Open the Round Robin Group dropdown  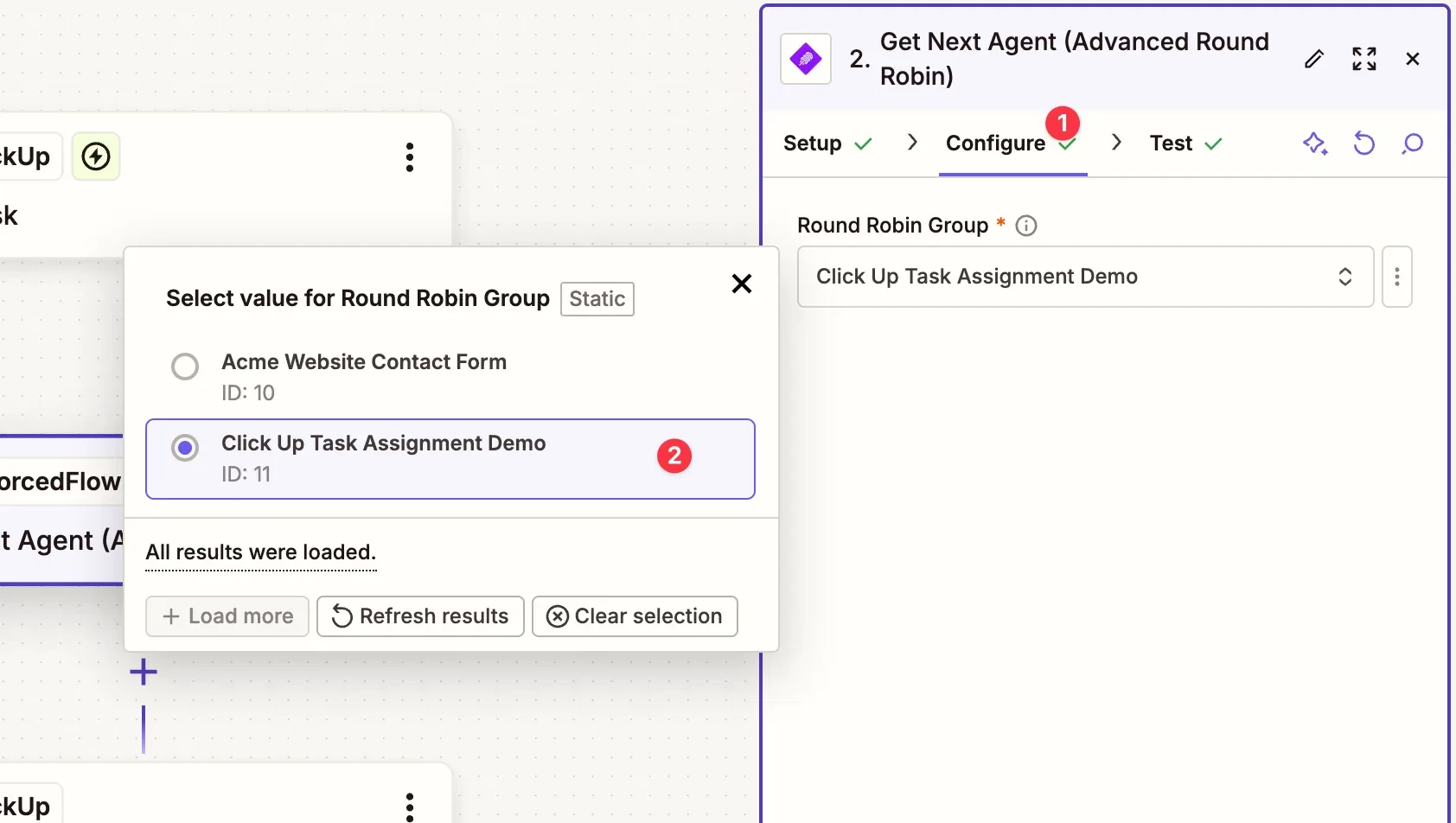coord(1085,277)
